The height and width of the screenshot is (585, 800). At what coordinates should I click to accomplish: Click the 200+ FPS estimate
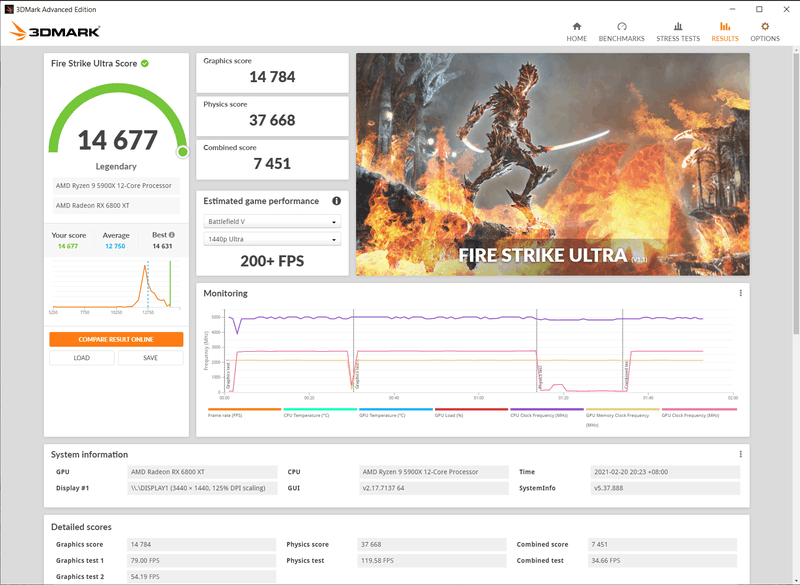tap(272, 261)
